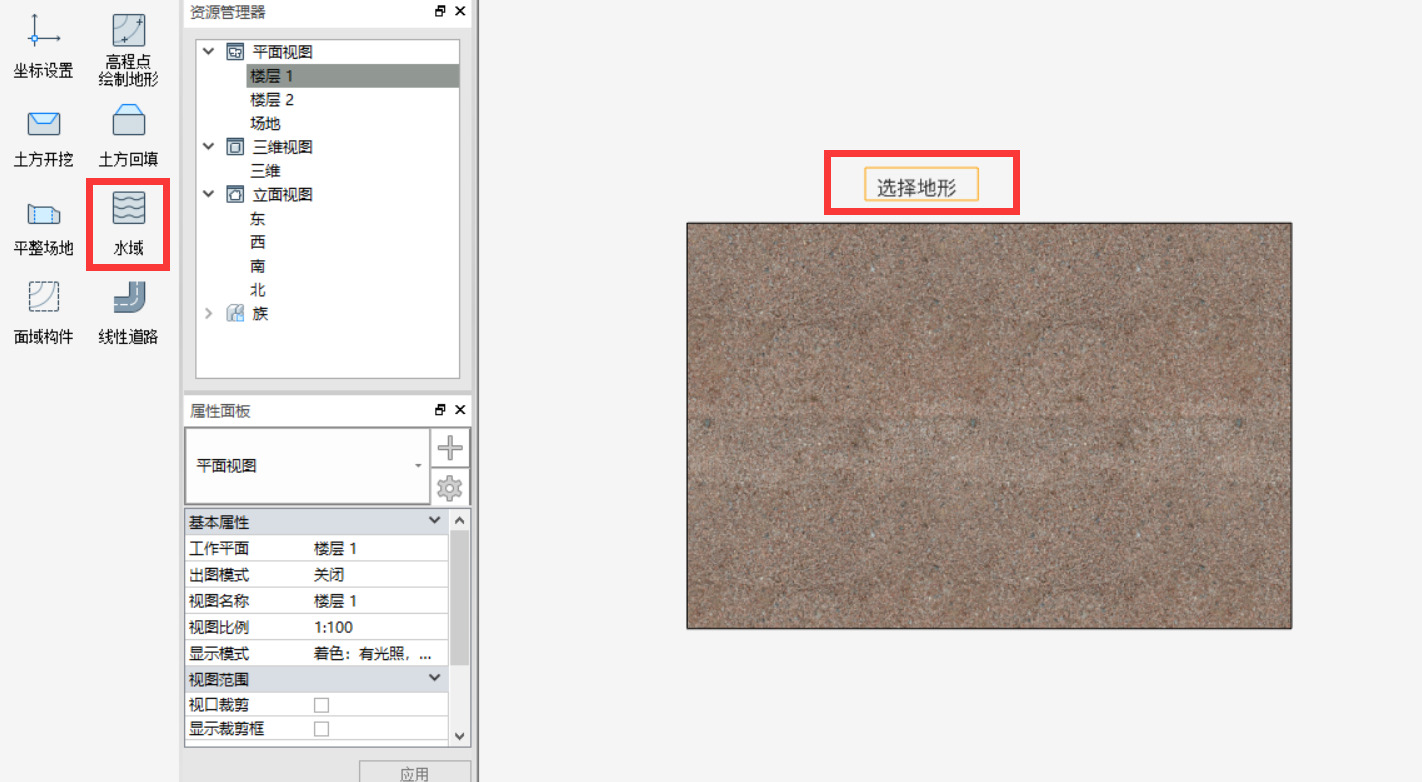The height and width of the screenshot is (782, 1422).
Task: Close the 属性面板 panel
Action: pos(460,410)
